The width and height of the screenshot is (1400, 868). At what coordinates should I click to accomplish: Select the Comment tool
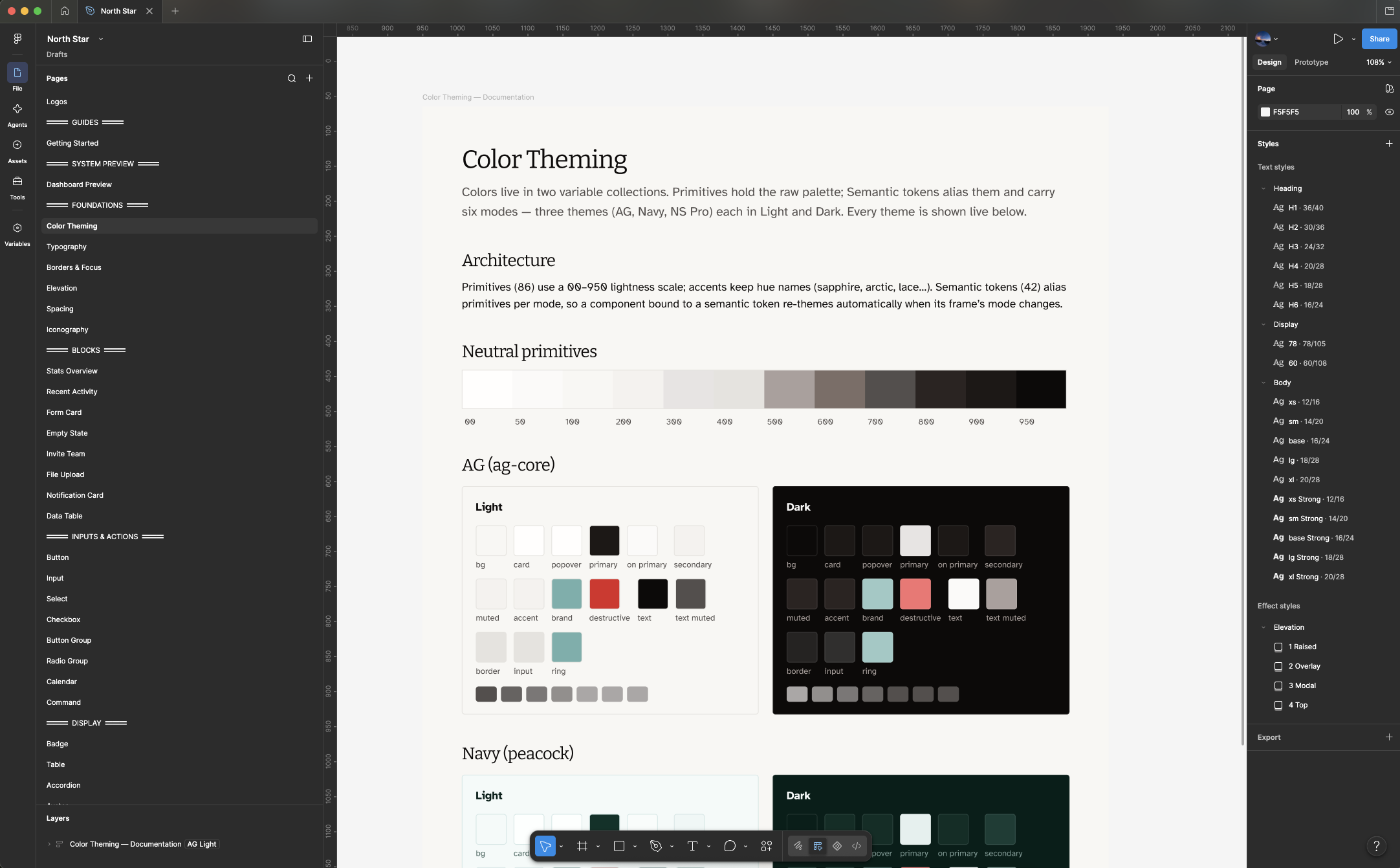point(730,846)
